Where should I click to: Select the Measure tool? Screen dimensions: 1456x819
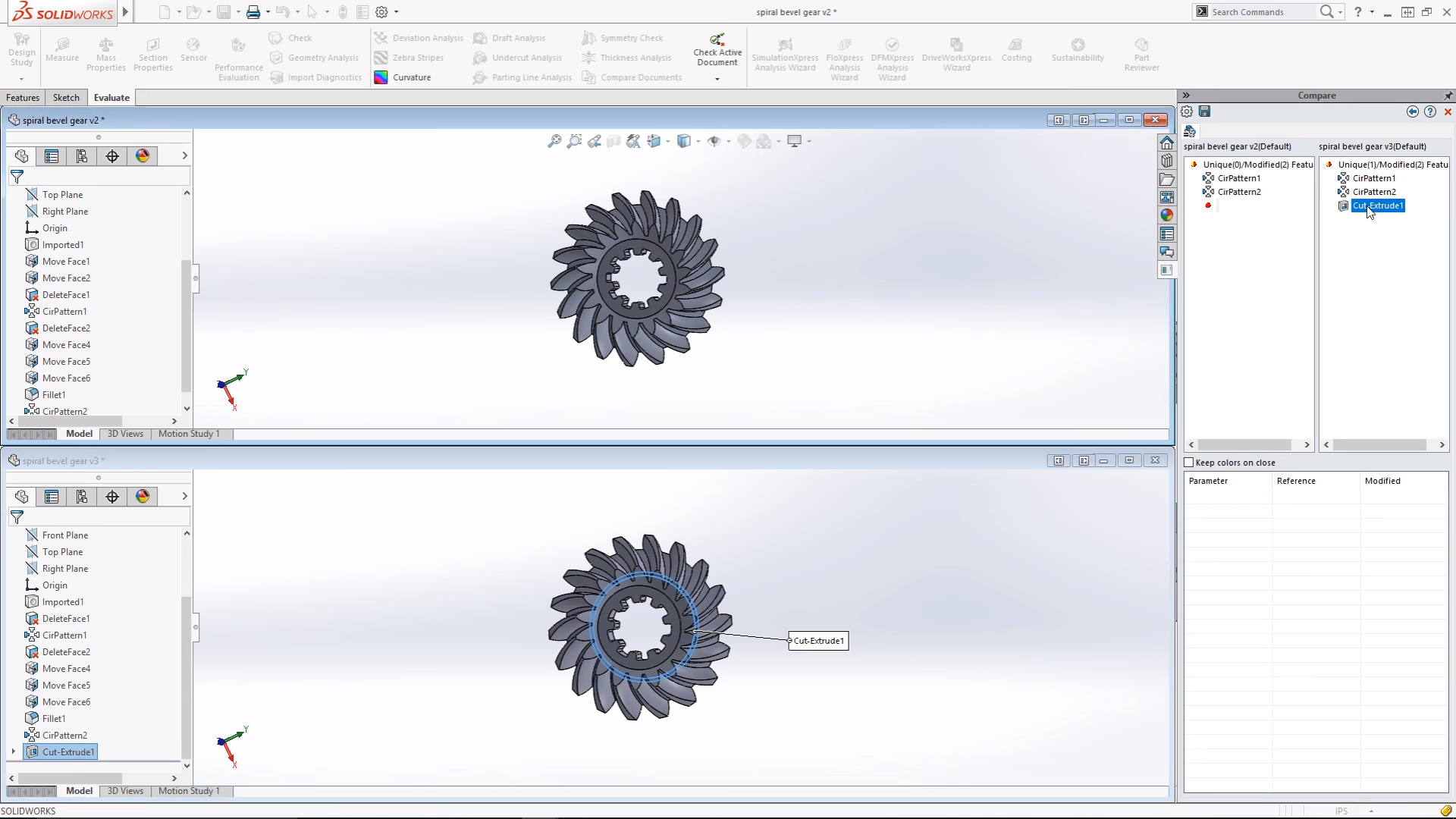coord(61,52)
